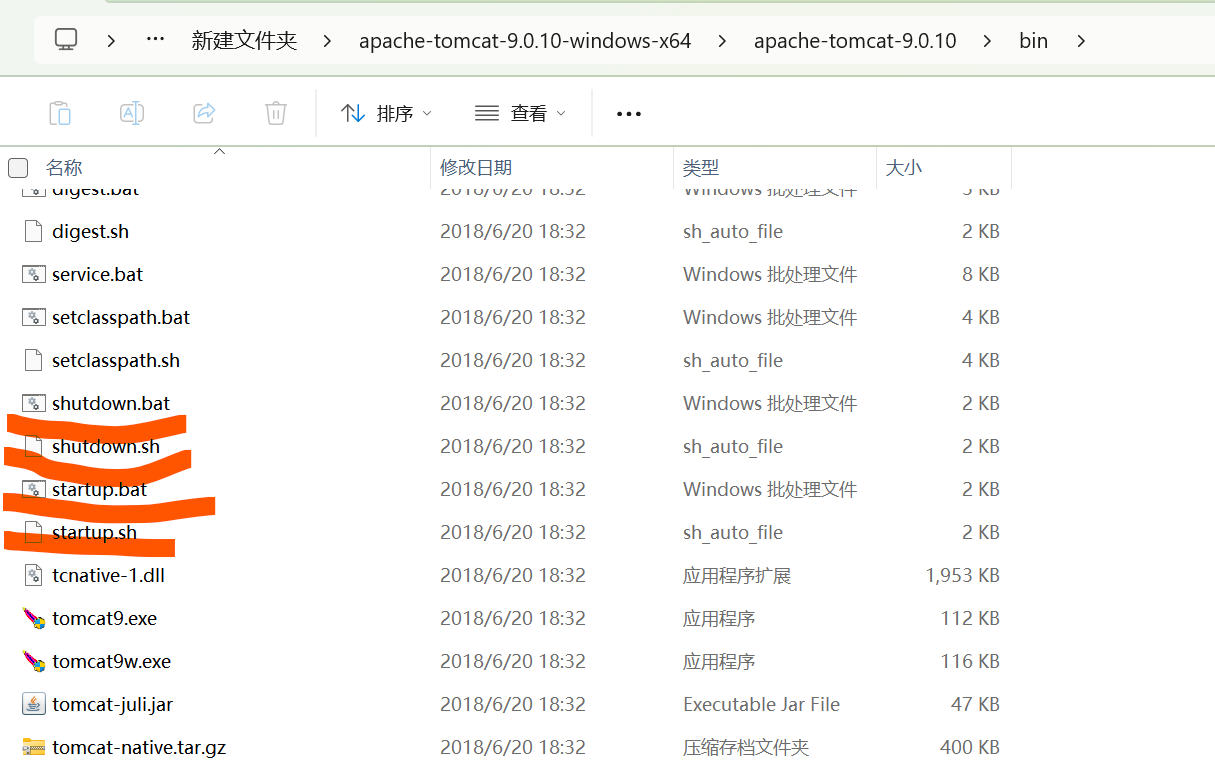Select the file name startup.bat
Screen dimensions: 1215x773
click(100, 489)
